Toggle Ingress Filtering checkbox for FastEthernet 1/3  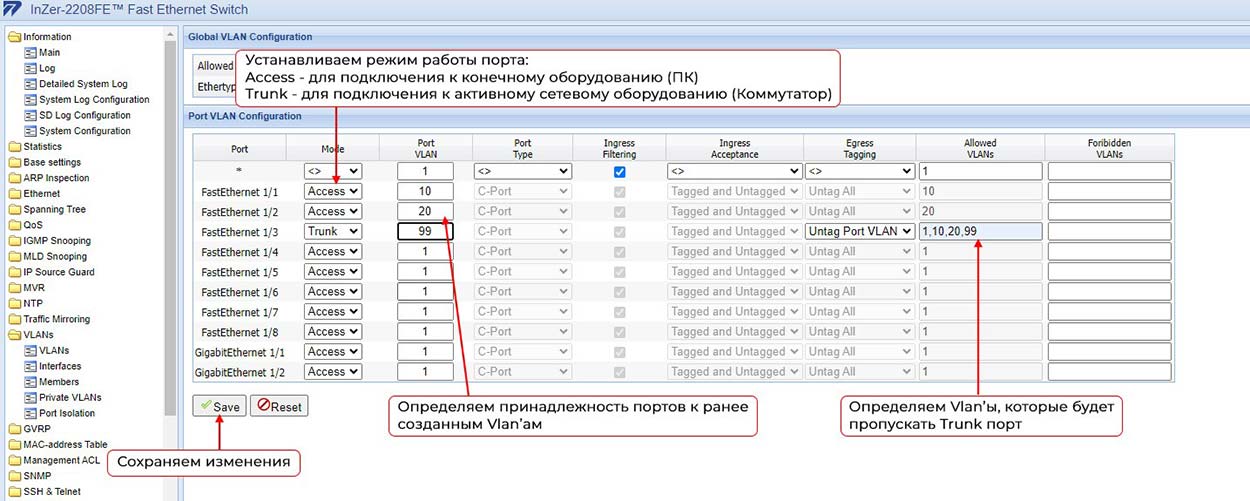[x=619, y=232]
